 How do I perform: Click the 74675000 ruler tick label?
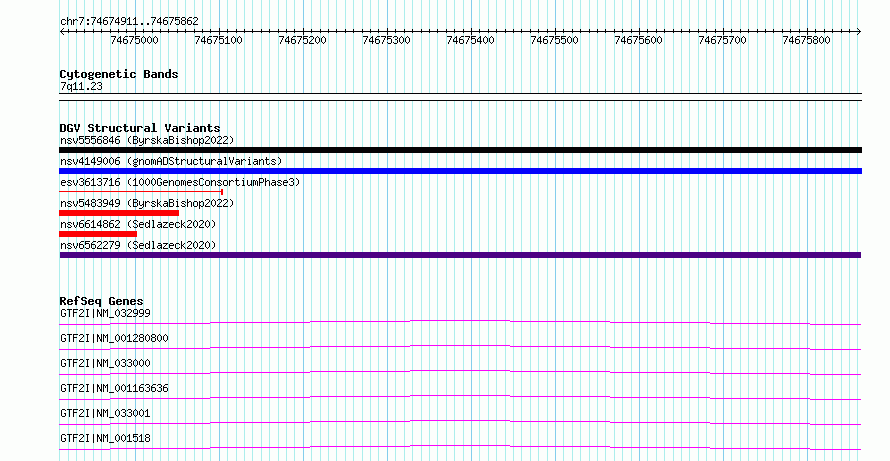point(135,40)
